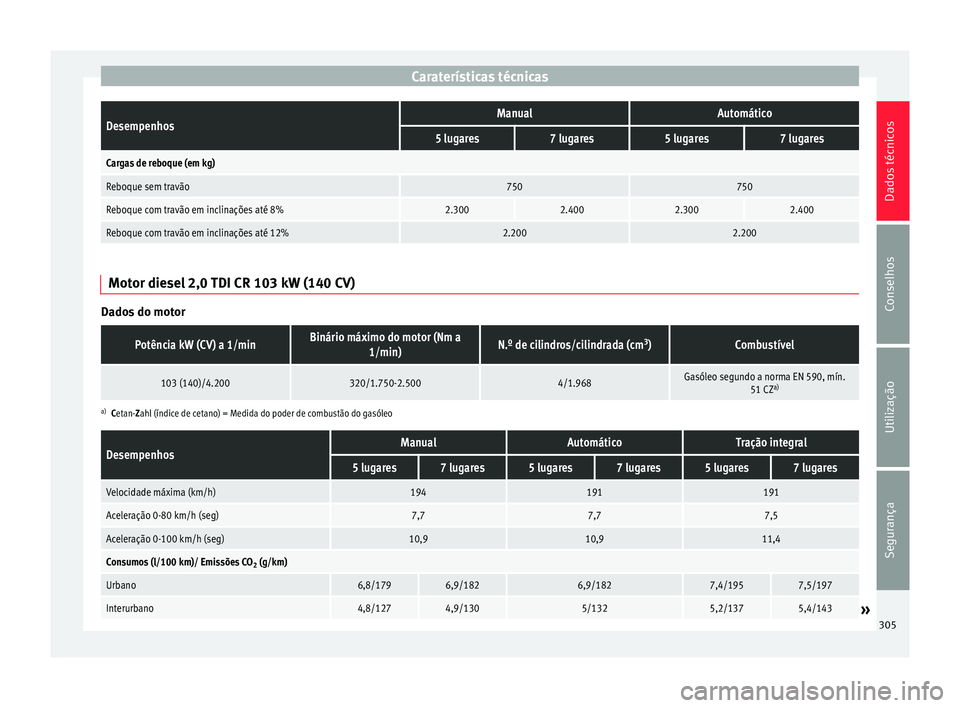Click the continuation double-arrow icon
This screenshot has height=708, width=960.
tap(865, 610)
